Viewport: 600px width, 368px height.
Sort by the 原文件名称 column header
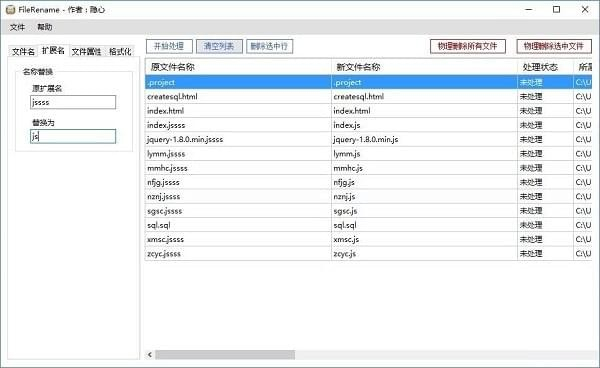click(x=238, y=67)
